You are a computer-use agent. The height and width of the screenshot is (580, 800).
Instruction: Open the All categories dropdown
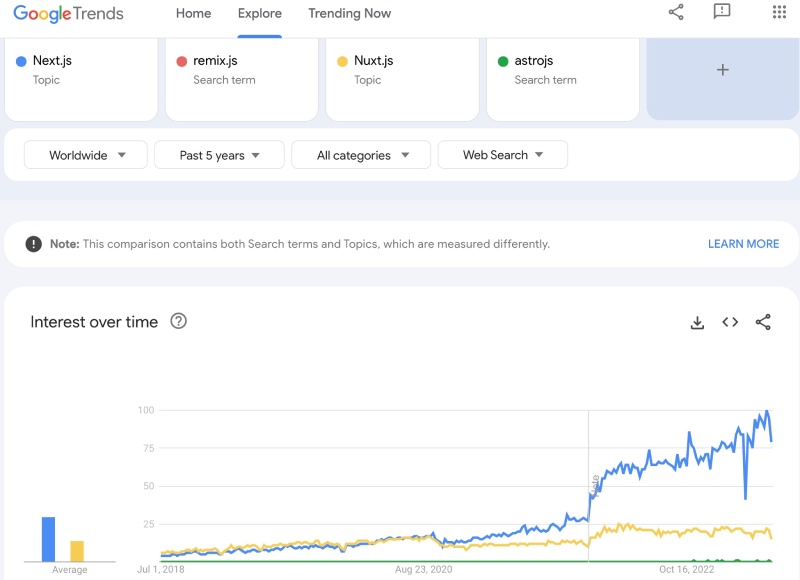359,155
